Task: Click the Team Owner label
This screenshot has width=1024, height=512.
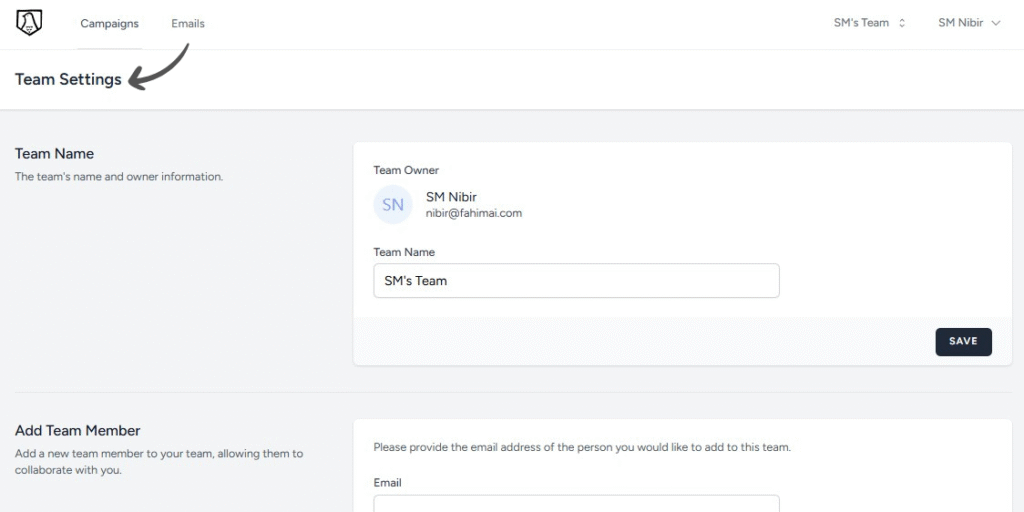Action: [406, 171]
